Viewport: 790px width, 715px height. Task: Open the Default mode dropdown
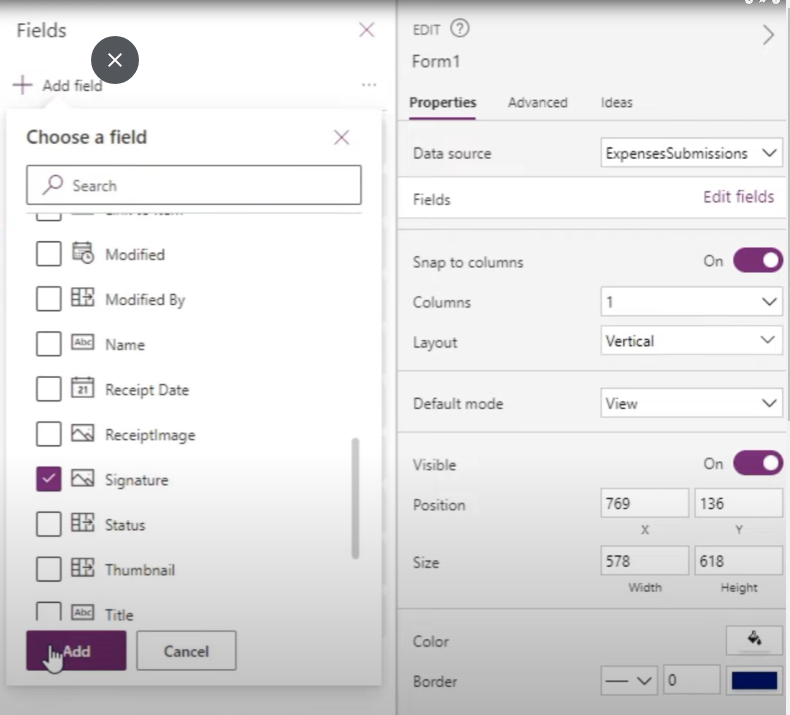[x=691, y=403]
